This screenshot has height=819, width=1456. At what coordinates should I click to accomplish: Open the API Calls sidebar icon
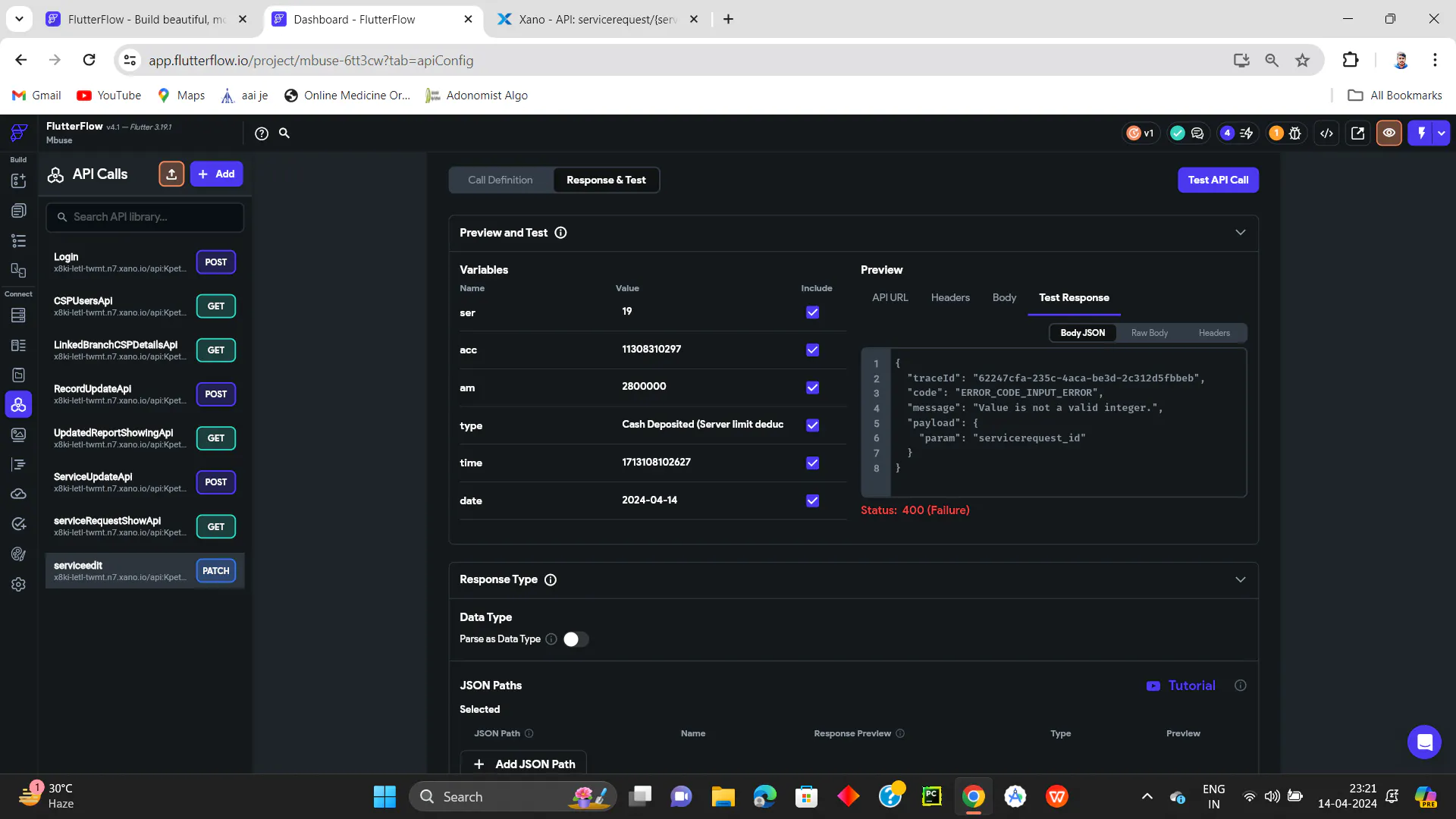19,404
